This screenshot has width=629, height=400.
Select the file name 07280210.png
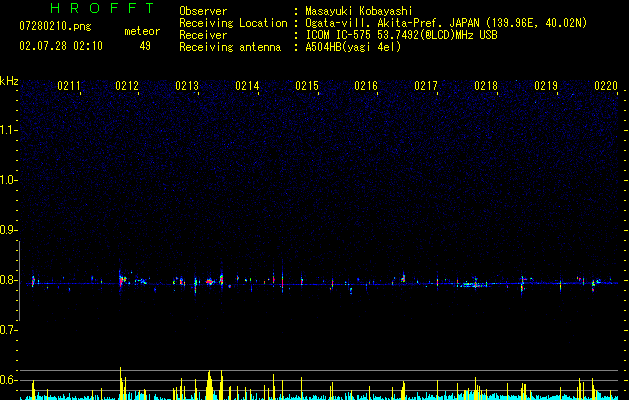[55, 27]
